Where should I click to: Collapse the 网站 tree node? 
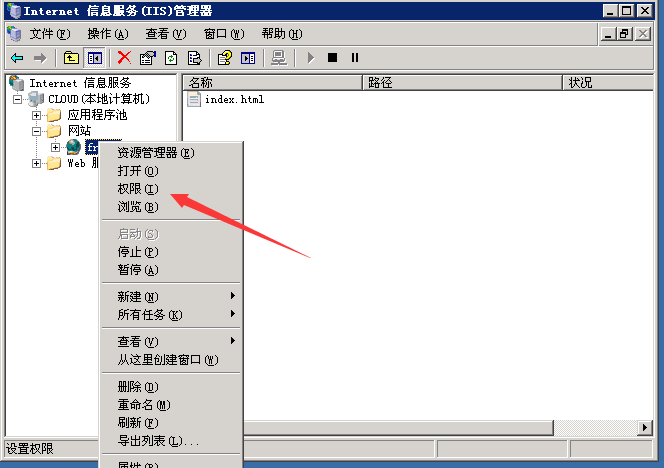point(36,131)
